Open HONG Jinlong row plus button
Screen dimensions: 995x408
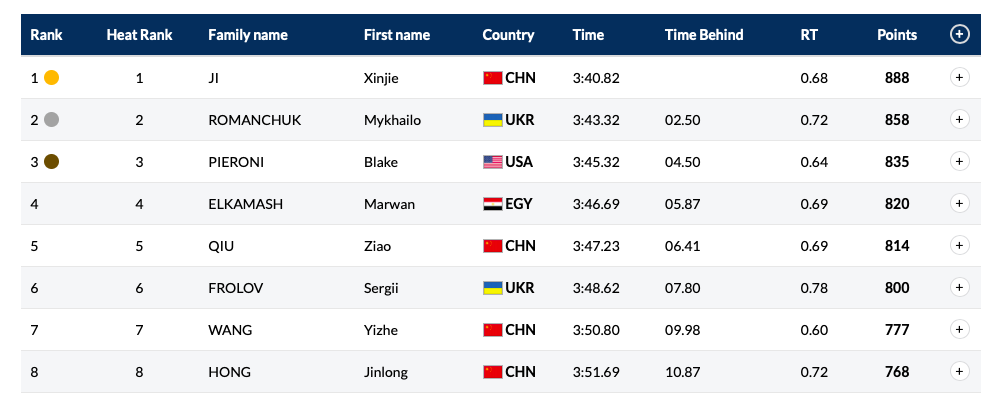pyautogui.click(x=959, y=371)
